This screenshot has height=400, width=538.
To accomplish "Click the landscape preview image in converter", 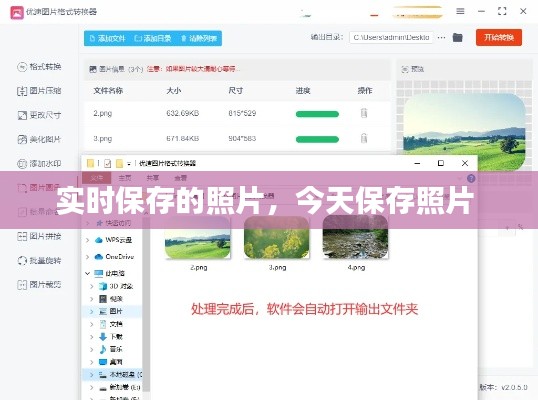I will click(x=465, y=132).
